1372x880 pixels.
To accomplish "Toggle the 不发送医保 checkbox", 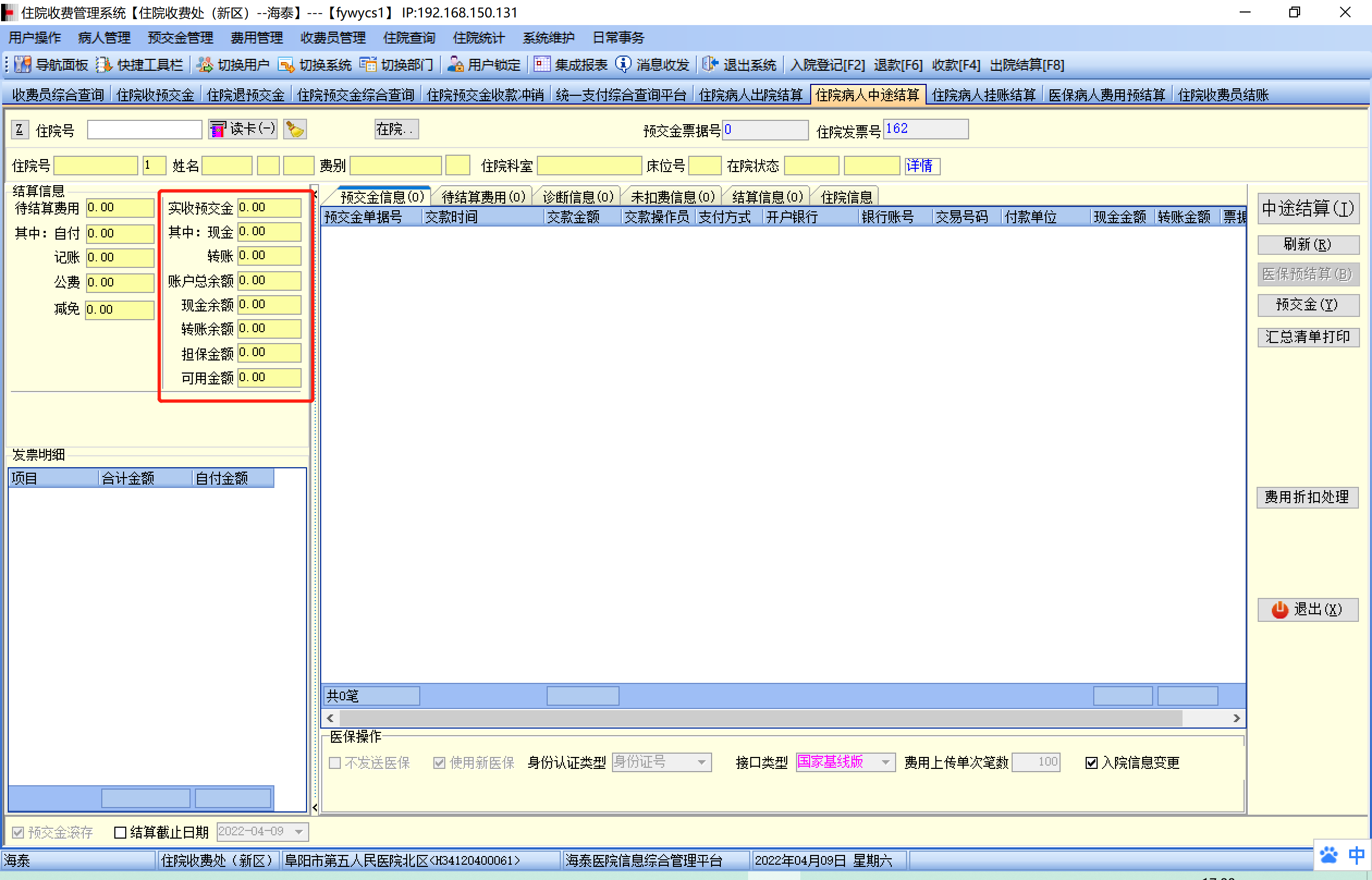I will coord(335,763).
